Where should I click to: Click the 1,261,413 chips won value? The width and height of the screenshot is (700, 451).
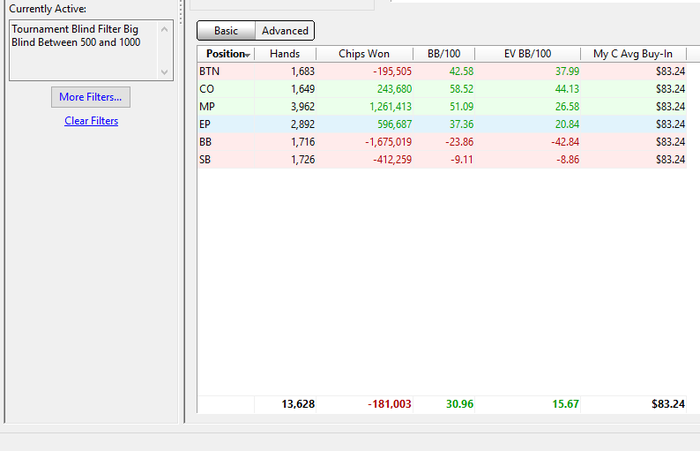[391, 107]
